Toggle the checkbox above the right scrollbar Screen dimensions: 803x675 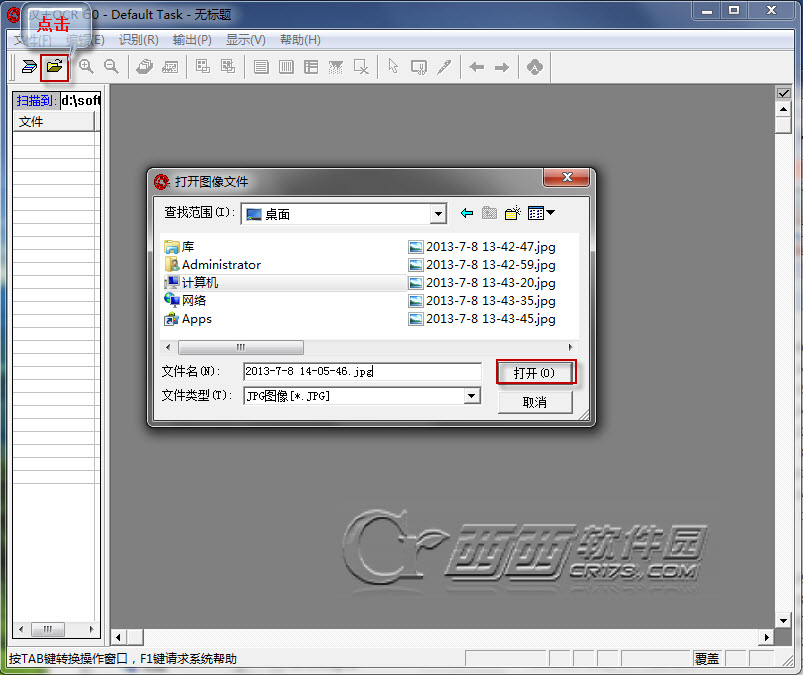coord(782,92)
